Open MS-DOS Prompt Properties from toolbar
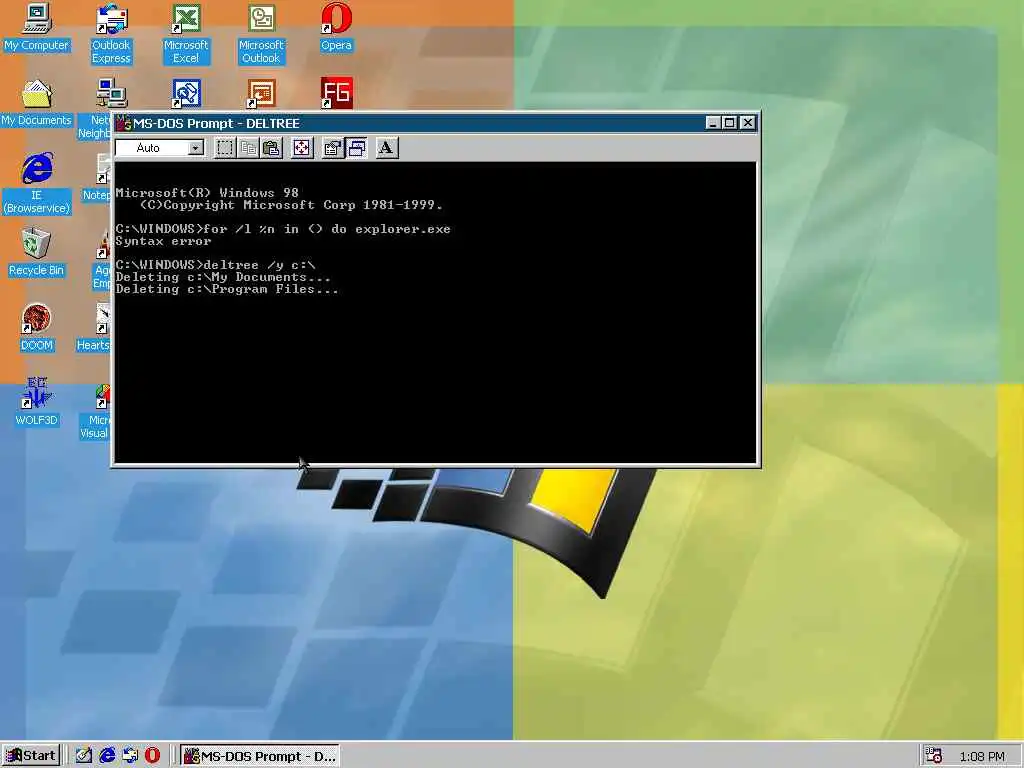The width and height of the screenshot is (1024, 768). click(332, 148)
